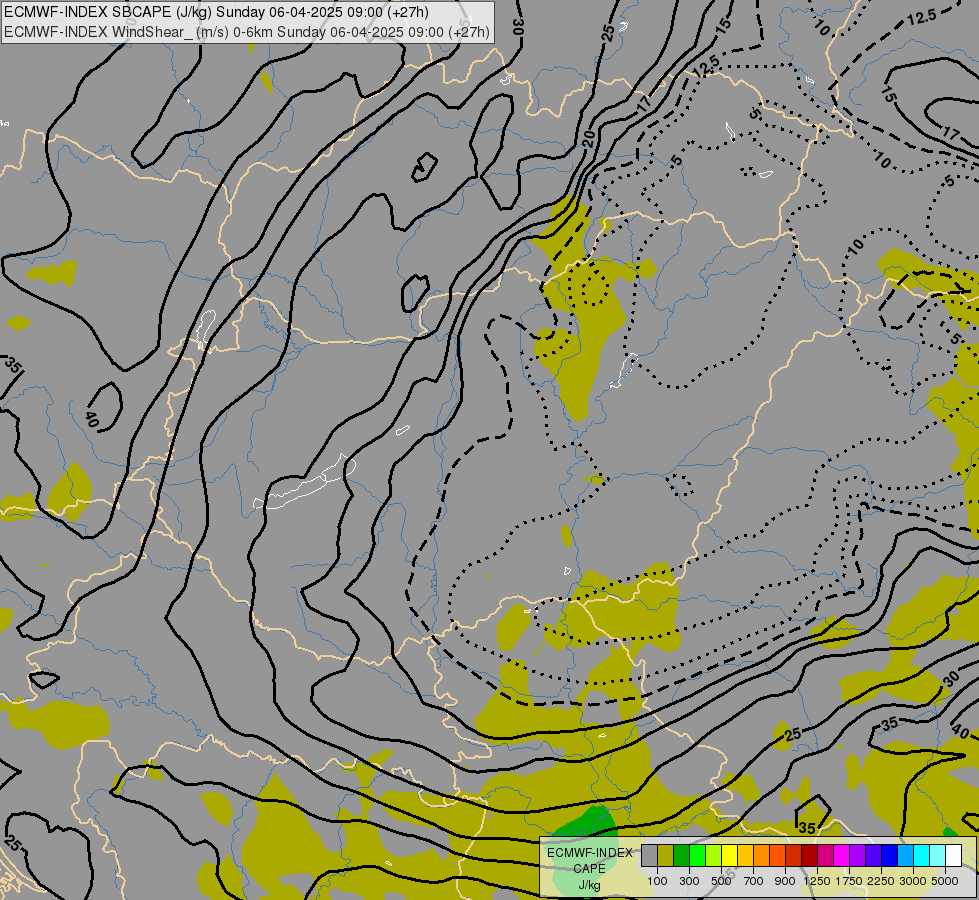Select the red-orange swatch just before 900 tick
The width and height of the screenshot is (979, 900).
[777, 856]
